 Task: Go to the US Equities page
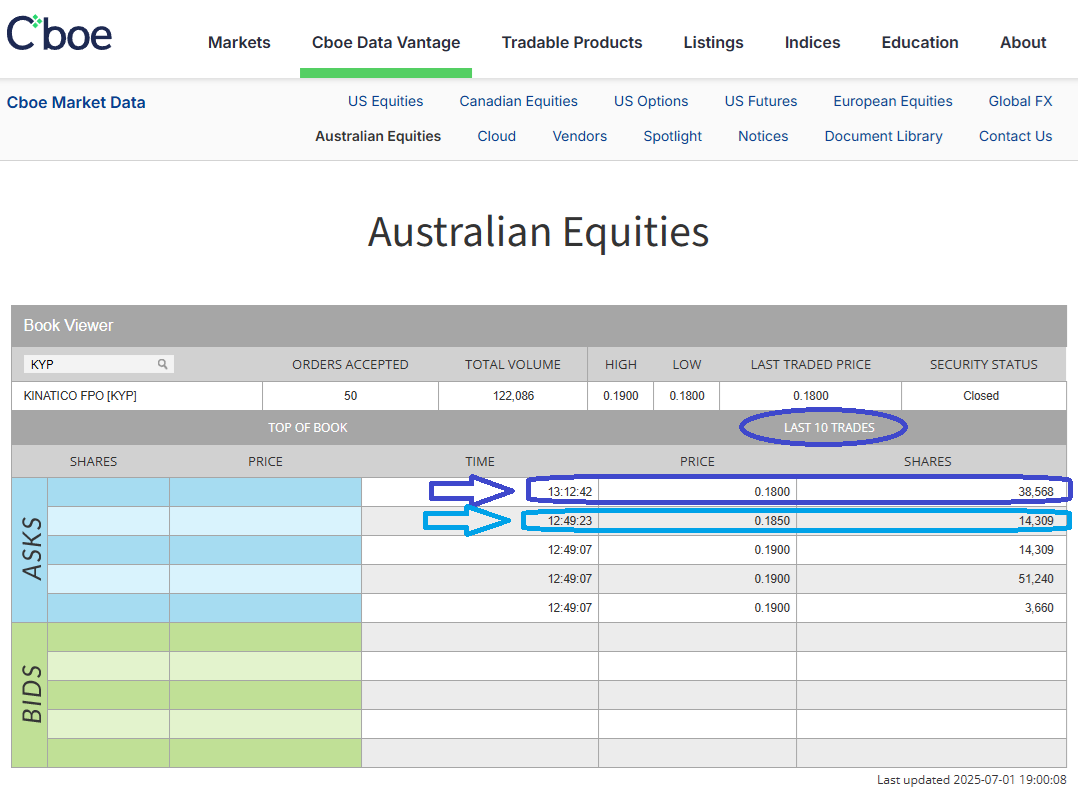click(x=385, y=101)
